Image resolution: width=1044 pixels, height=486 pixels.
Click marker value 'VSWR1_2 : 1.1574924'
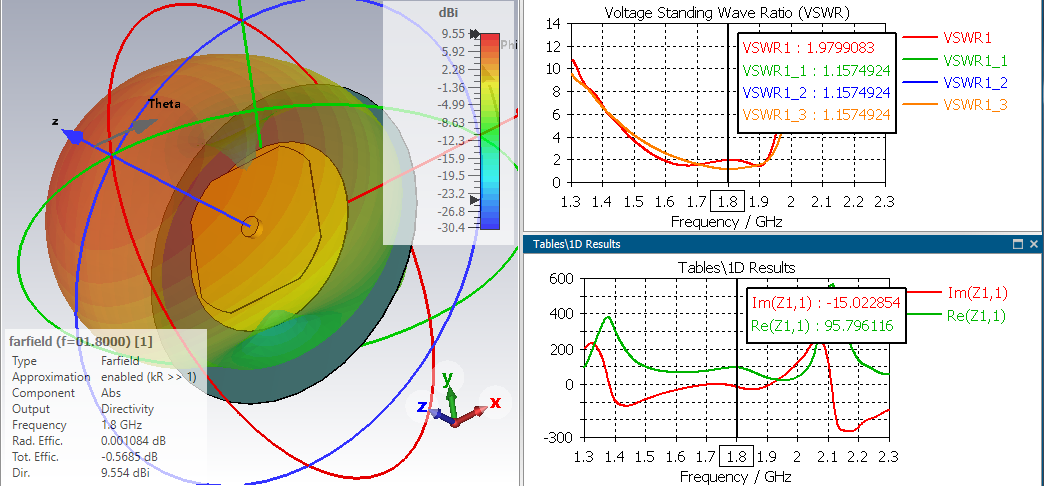(x=816, y=91)
